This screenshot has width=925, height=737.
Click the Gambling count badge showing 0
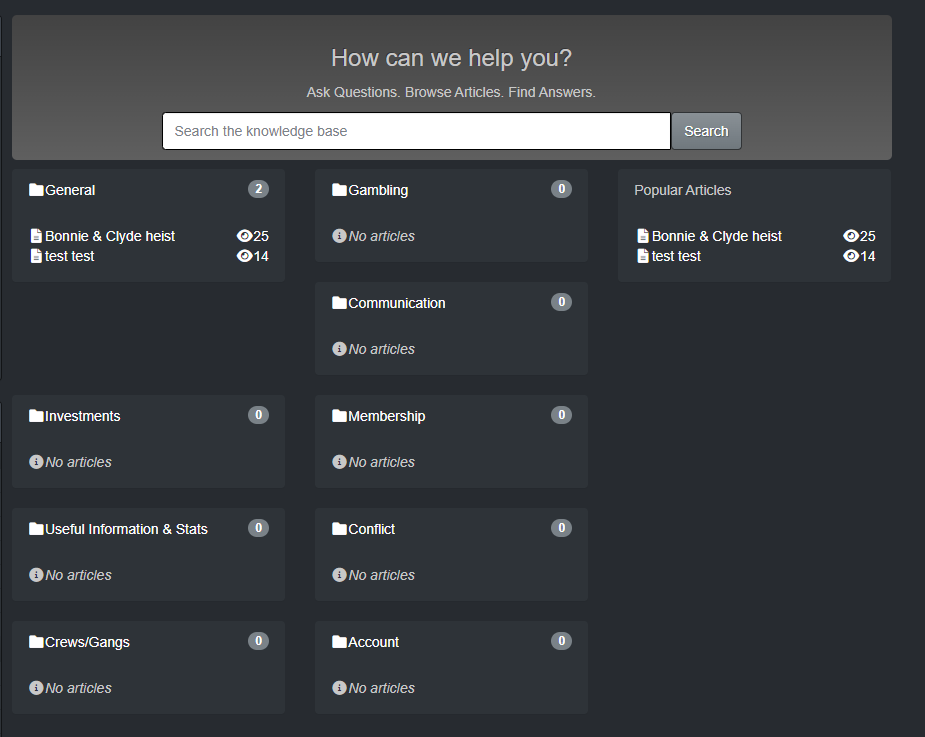(x=561, y=189)
